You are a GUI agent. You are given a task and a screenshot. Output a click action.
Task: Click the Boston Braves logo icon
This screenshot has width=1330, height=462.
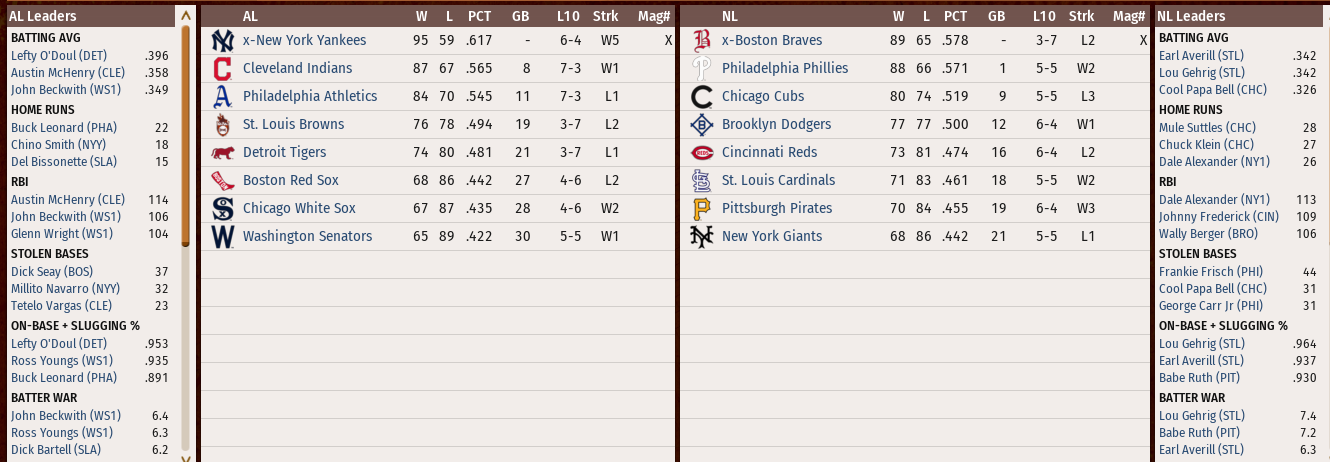702,41
